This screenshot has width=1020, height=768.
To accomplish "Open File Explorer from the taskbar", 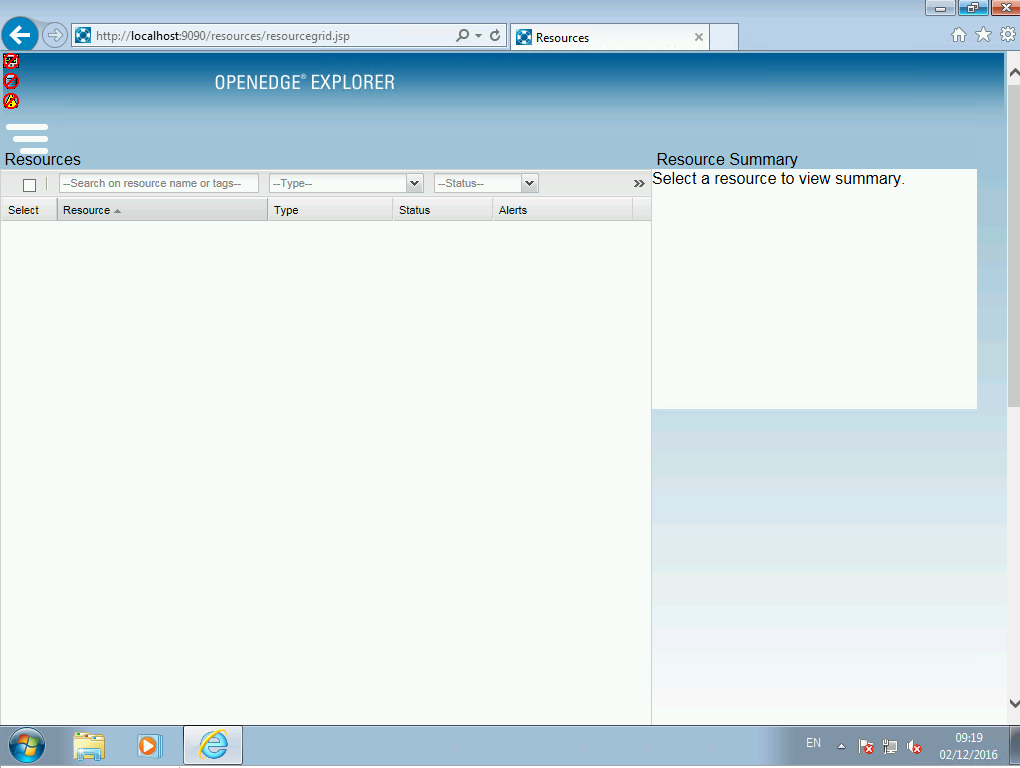I will point(88,745).
